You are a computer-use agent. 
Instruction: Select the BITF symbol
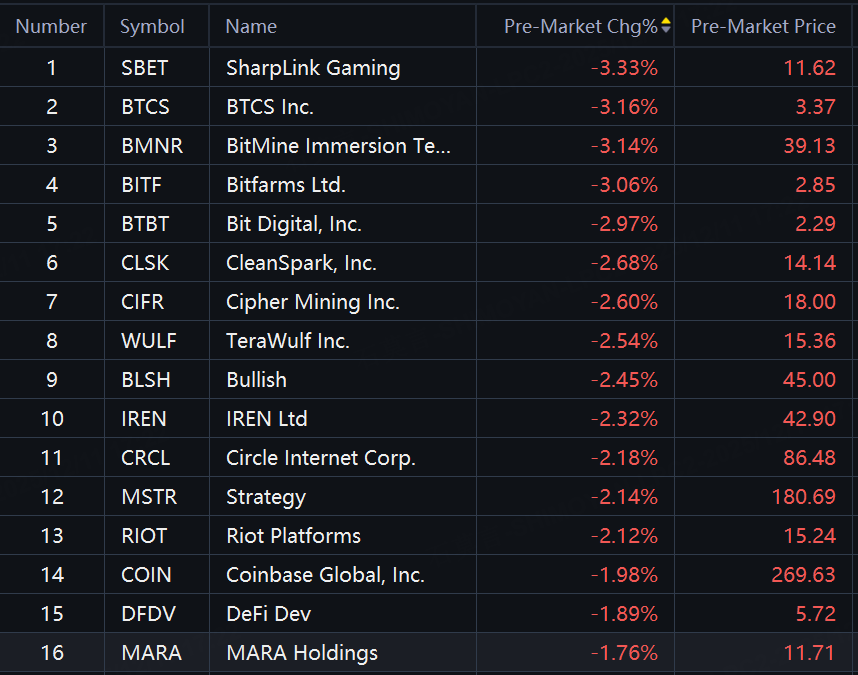[x=141, y=185]
